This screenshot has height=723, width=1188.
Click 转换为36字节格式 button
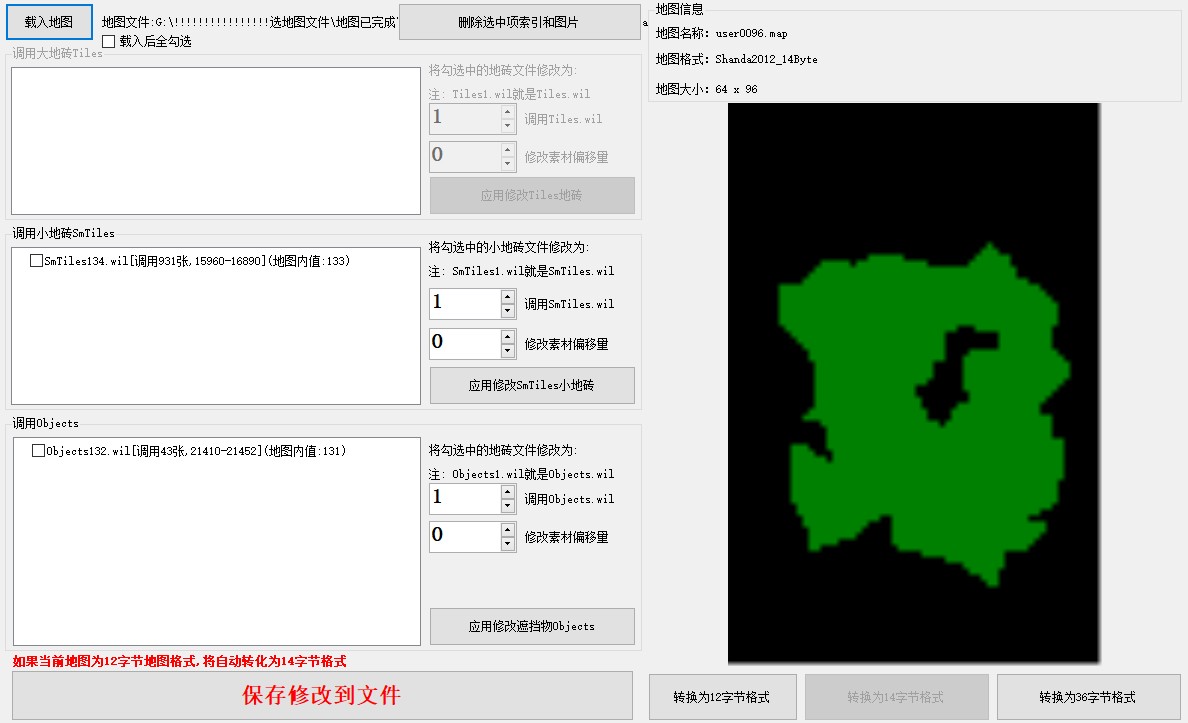[1087, 697]
